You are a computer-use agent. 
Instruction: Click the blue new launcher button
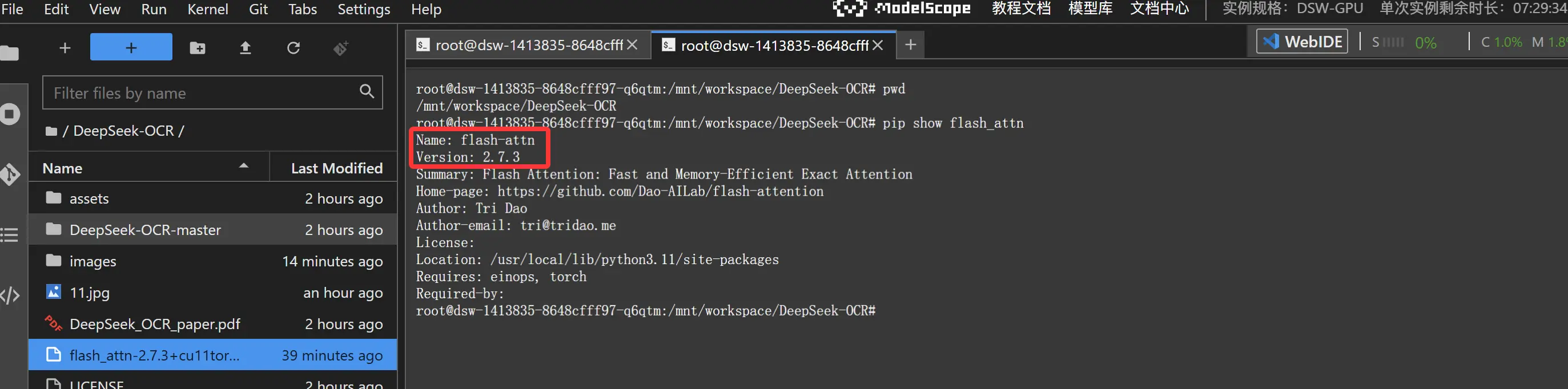(x=131, y=47)
